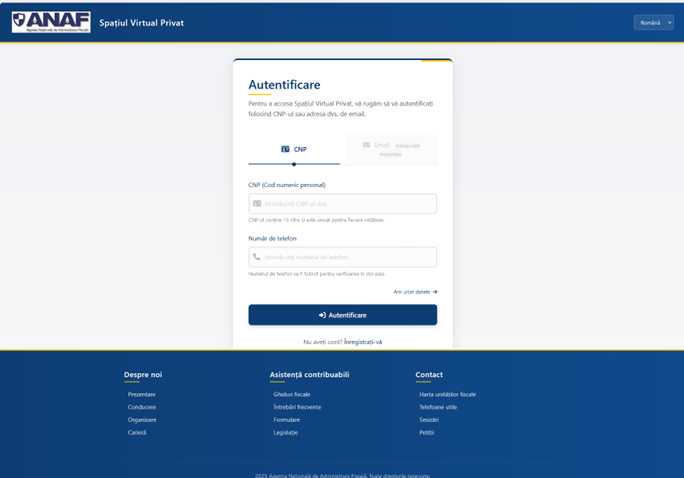Open the Română language dropdown
The width and height of the screenshot is (684, 478).
pyautogui.click(x=653, y=23)
